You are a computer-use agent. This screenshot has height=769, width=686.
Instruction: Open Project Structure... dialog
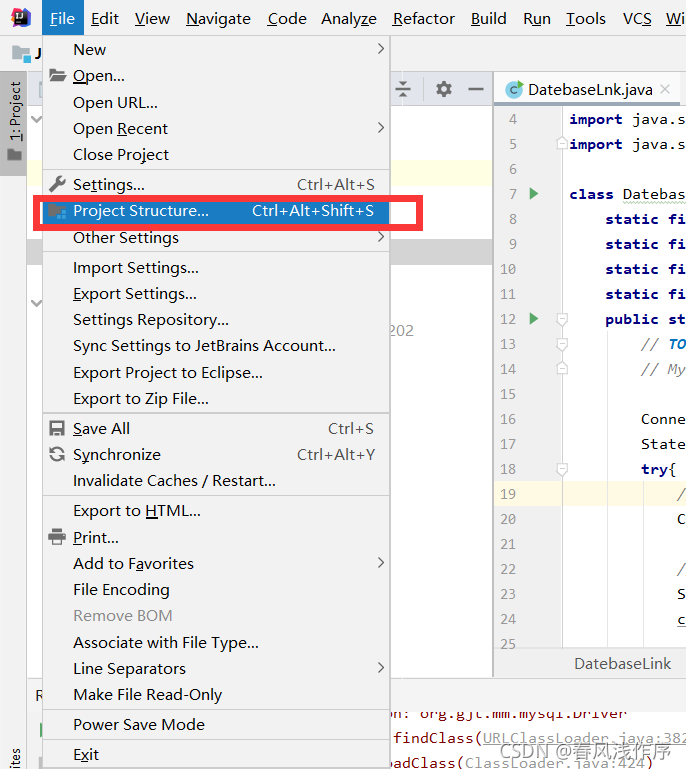click(216, 211)
